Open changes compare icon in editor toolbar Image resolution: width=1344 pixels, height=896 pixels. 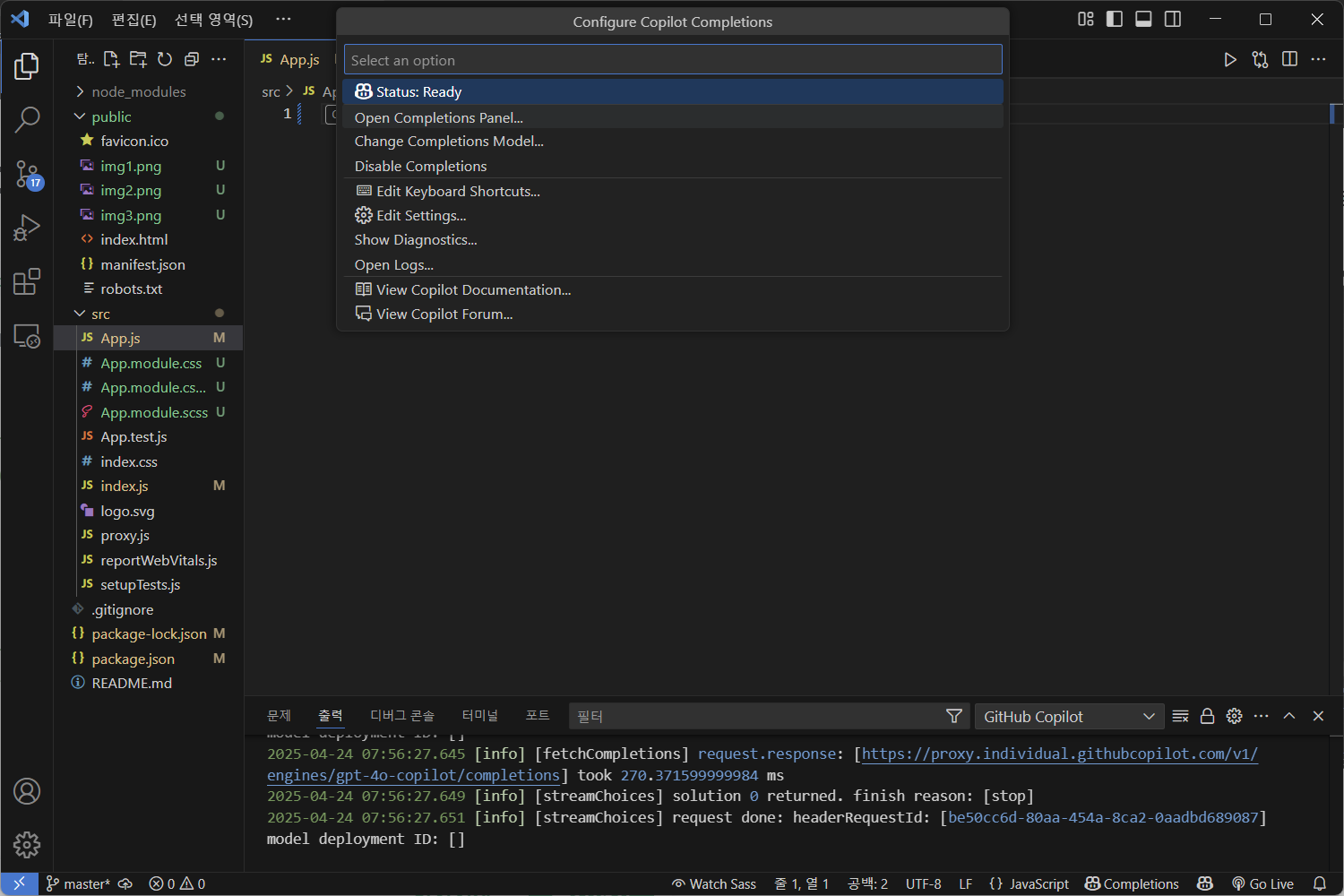point(1260,59)
